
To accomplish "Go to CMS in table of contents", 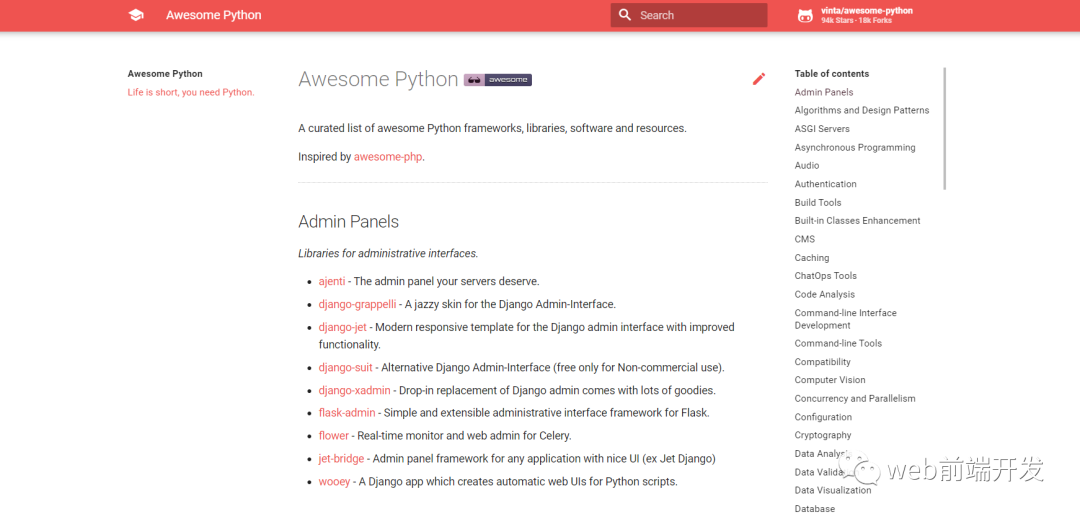I will click(x=804, y=239).
